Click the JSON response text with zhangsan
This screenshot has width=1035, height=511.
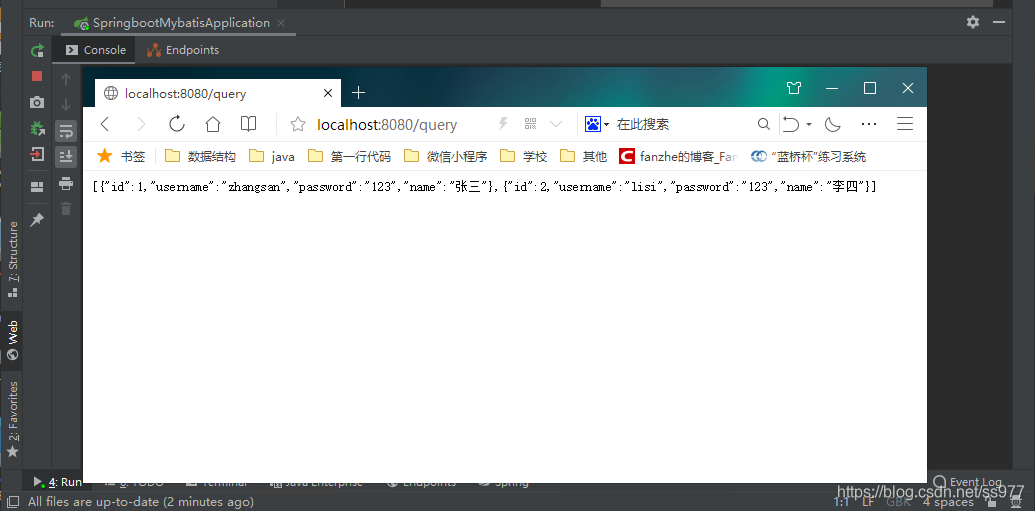pos(484,187)
